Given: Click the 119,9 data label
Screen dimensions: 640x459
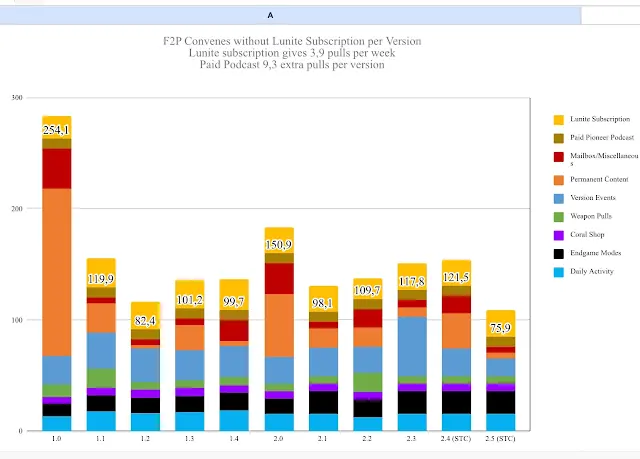Looking at the screenshot, I should 101,279.
